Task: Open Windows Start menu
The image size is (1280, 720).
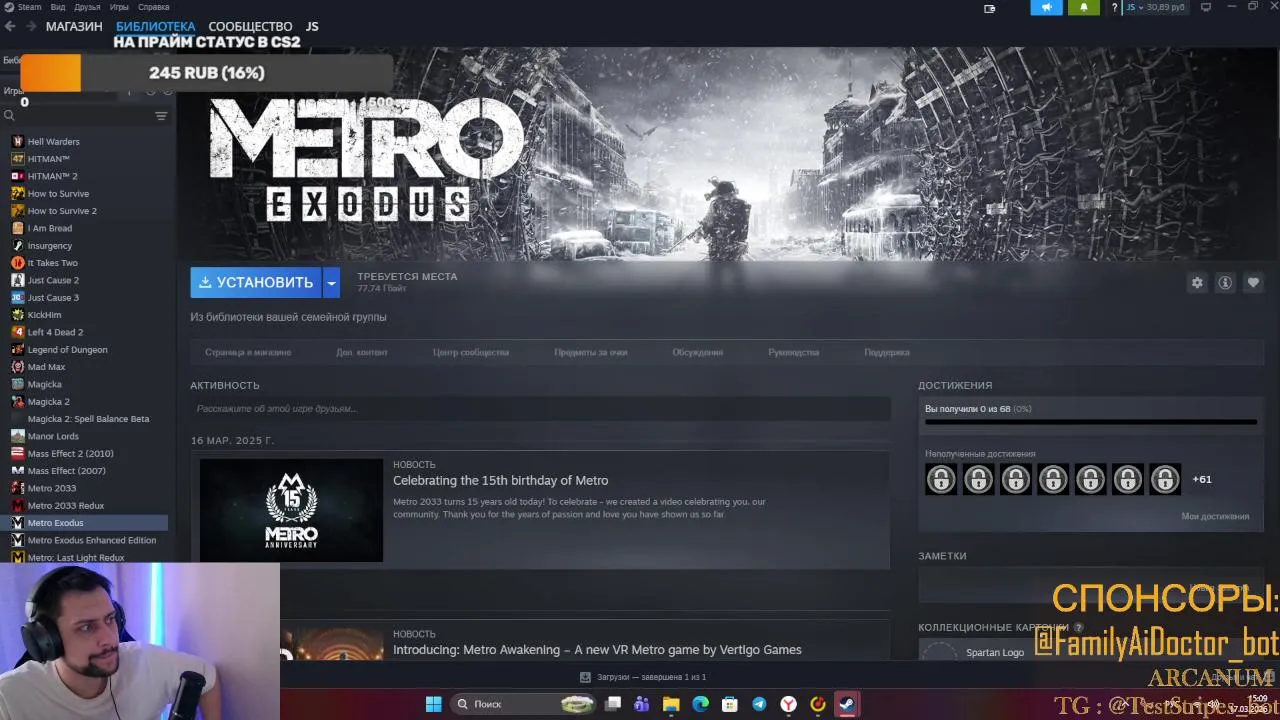Action: pyautogui.click(x=433, y=704)
